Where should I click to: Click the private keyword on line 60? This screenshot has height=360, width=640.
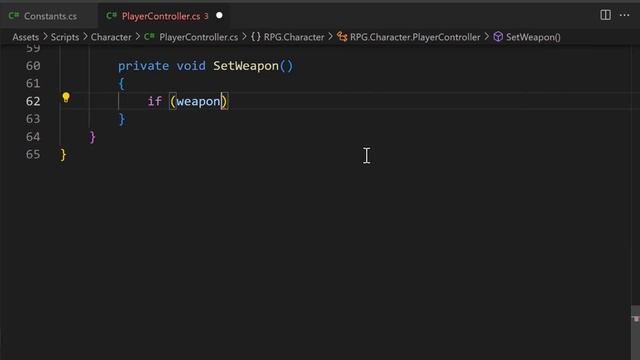pyautogui.click(x=143, y=66)
